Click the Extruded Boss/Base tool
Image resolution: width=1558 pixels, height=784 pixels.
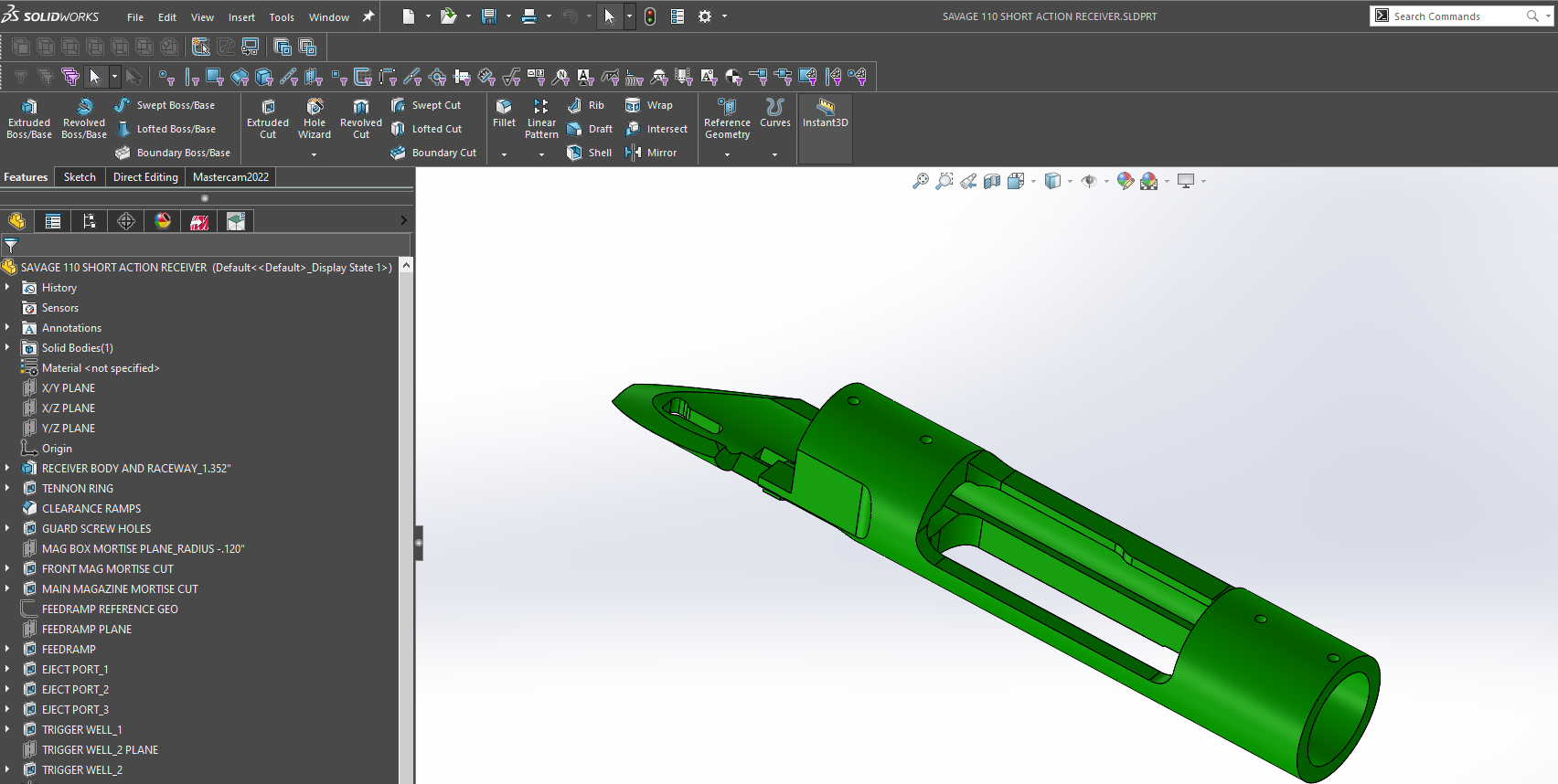29,119
